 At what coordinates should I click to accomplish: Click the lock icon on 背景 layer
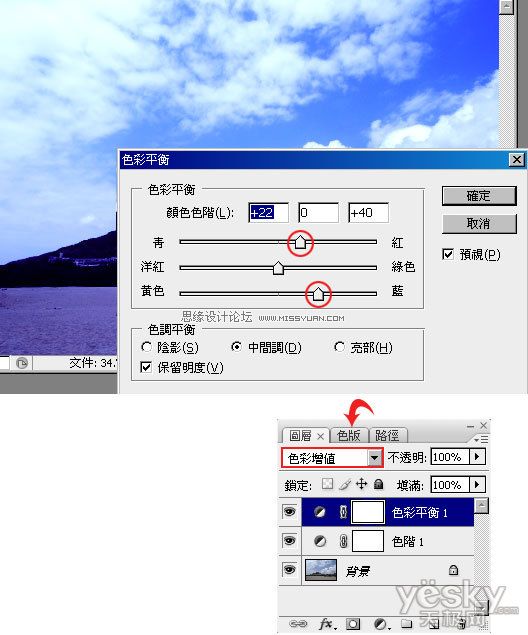click(x=453, y=570)
